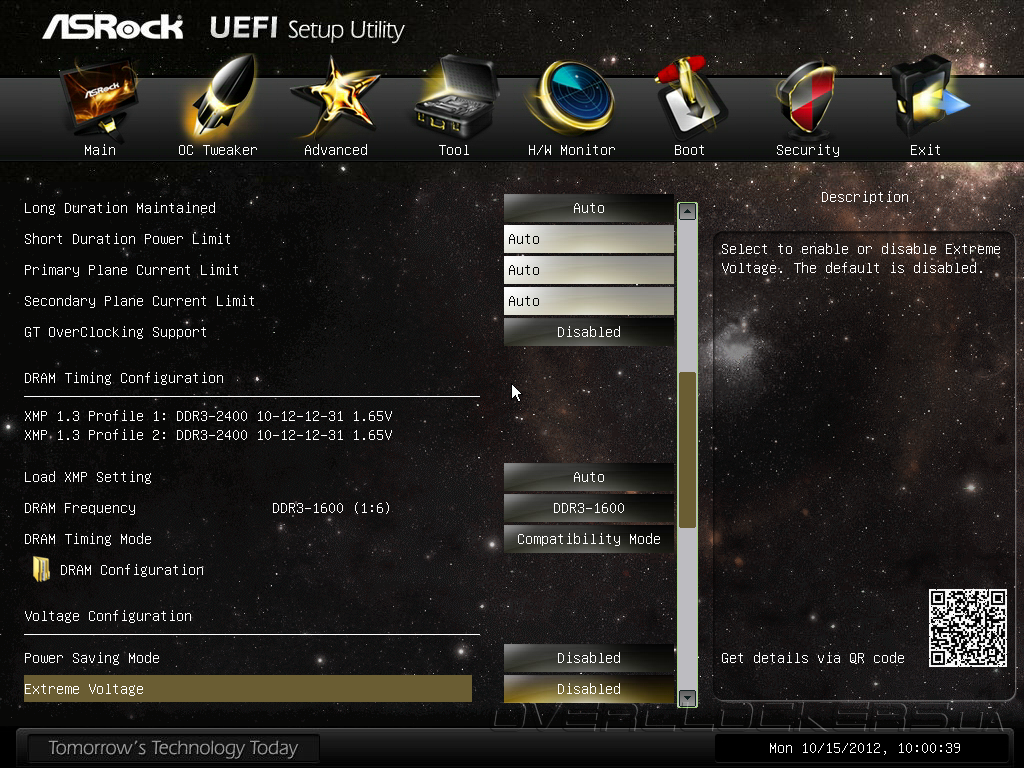Screen dimensions: 1024x768
Task: Click the vertical scrollbar thumb
Action: point(687,449)
